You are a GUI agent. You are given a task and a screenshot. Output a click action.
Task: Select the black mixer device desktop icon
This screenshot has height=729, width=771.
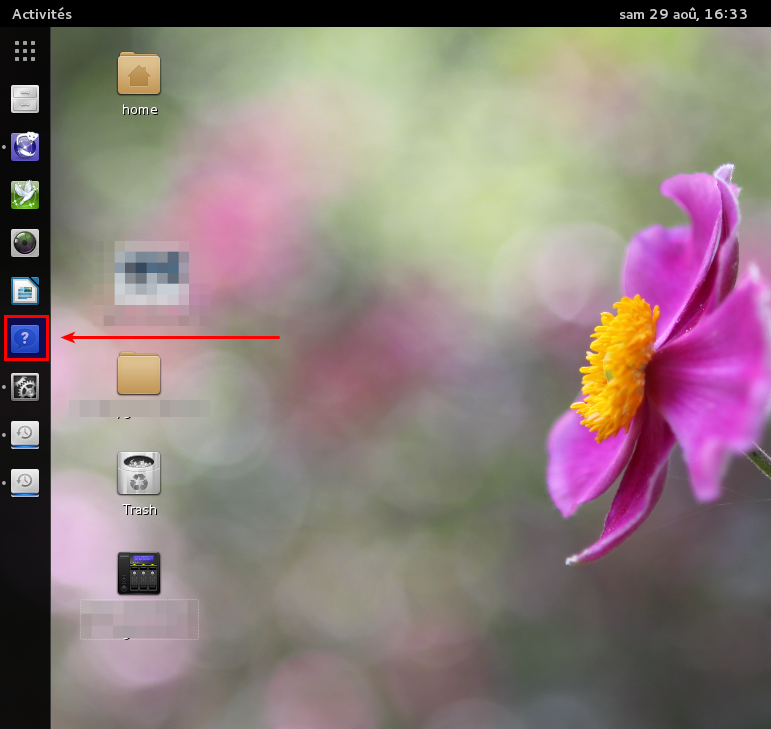pyautogui.click(x=139, y=573)
